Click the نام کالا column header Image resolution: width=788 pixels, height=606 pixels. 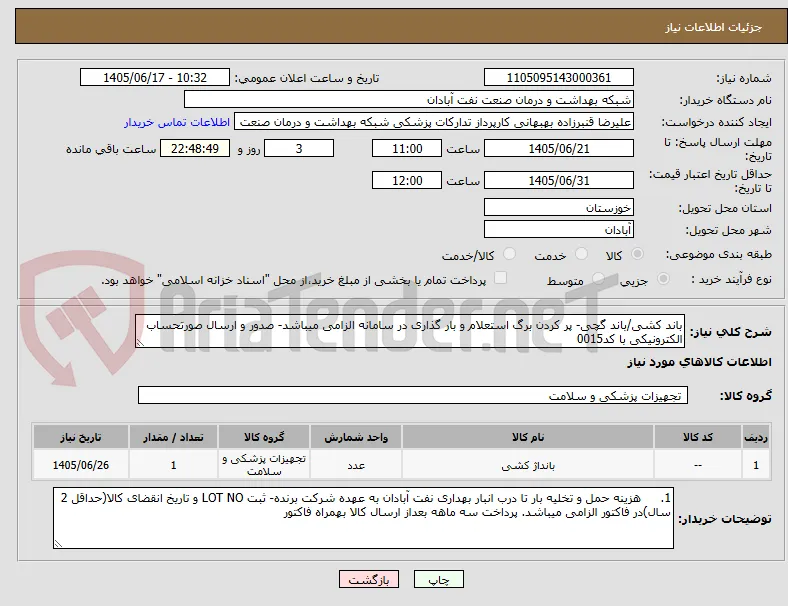point(528,437)
